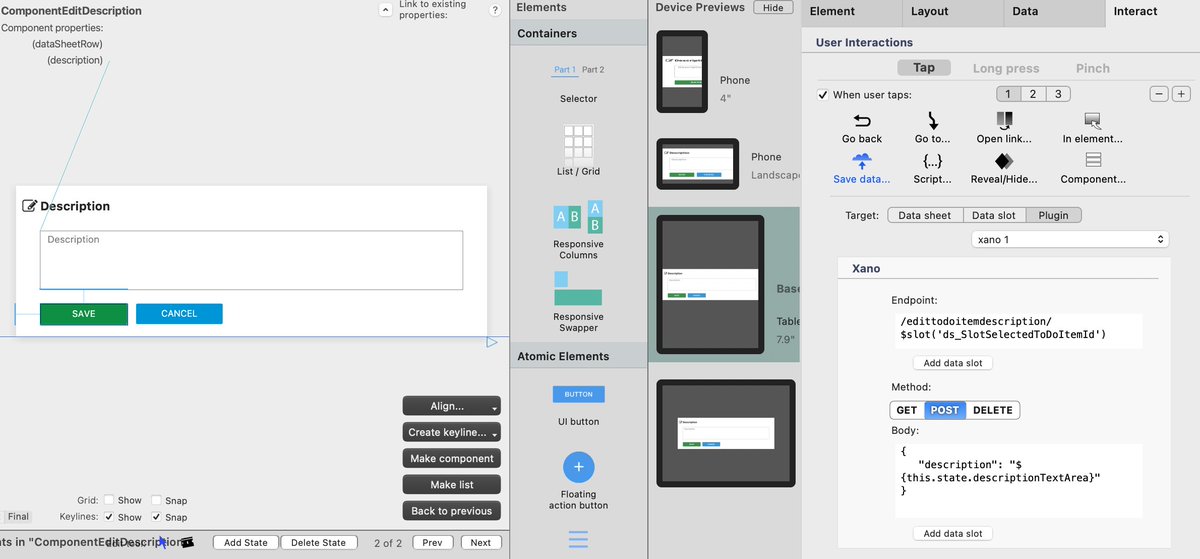Click the Delete State button
Screen dimensions: 1200x559
(x=319, y=542)
